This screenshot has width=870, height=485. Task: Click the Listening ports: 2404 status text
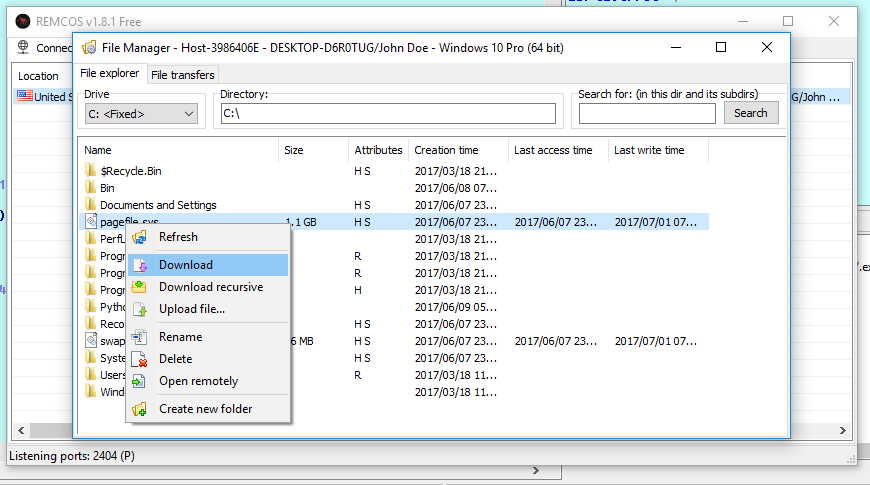72,456
